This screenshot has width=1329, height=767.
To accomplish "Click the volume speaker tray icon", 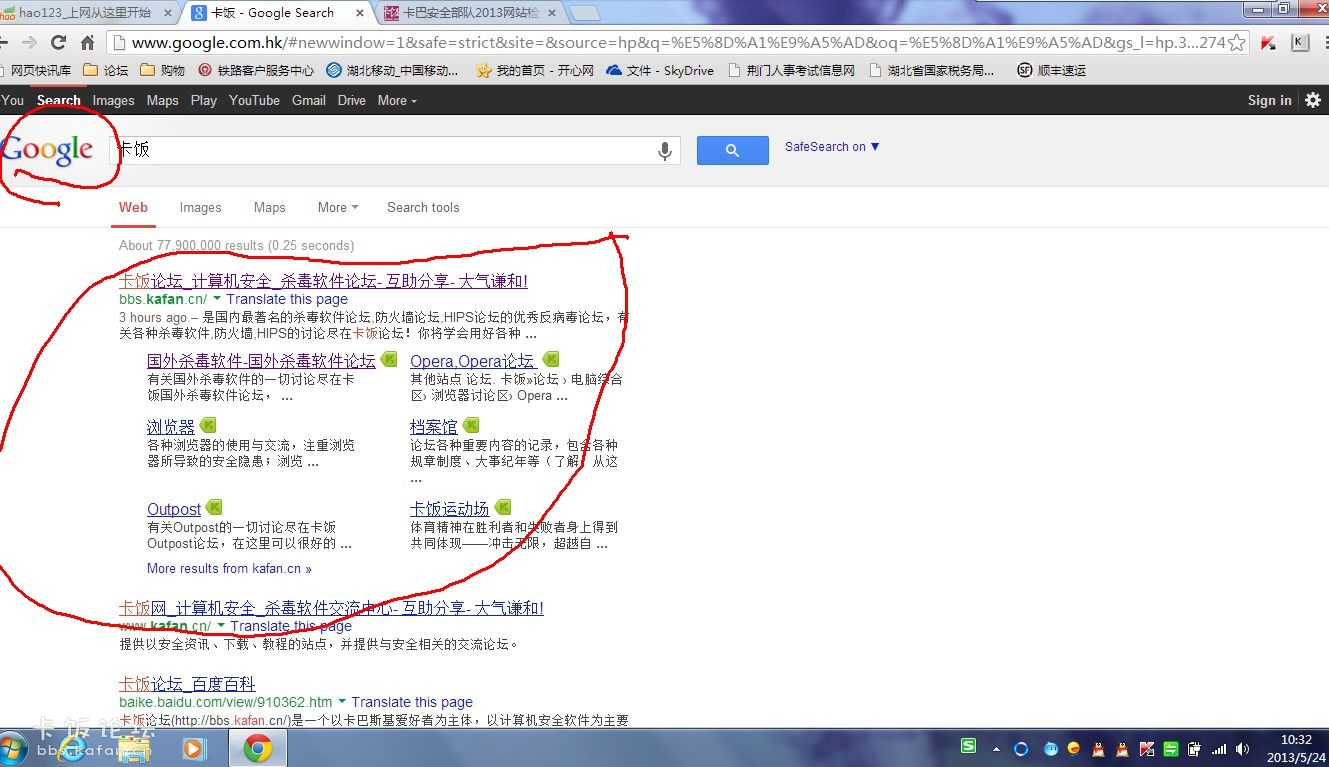I will (1242, 748).
